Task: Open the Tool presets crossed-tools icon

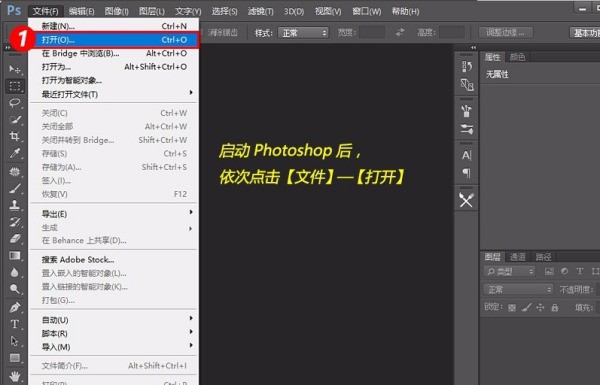Action: pyautogui.click(x=466, y=200)
